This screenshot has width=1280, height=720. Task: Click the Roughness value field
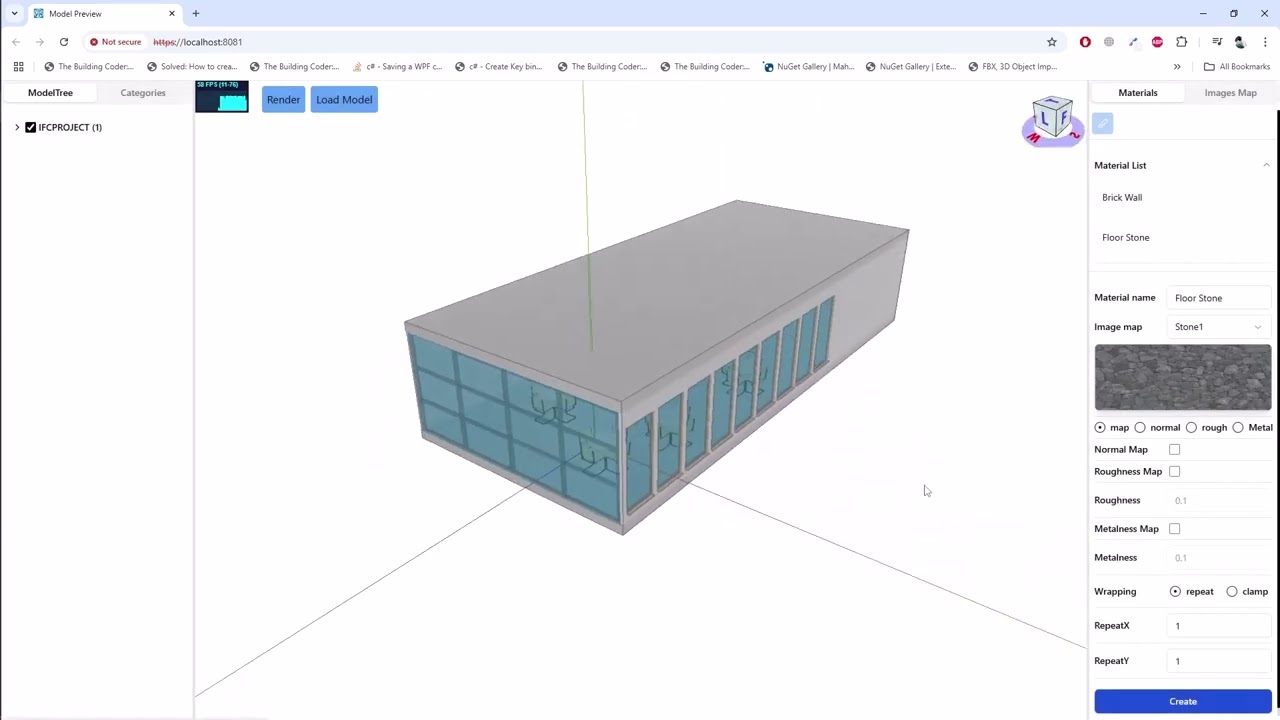(1218, 500)
